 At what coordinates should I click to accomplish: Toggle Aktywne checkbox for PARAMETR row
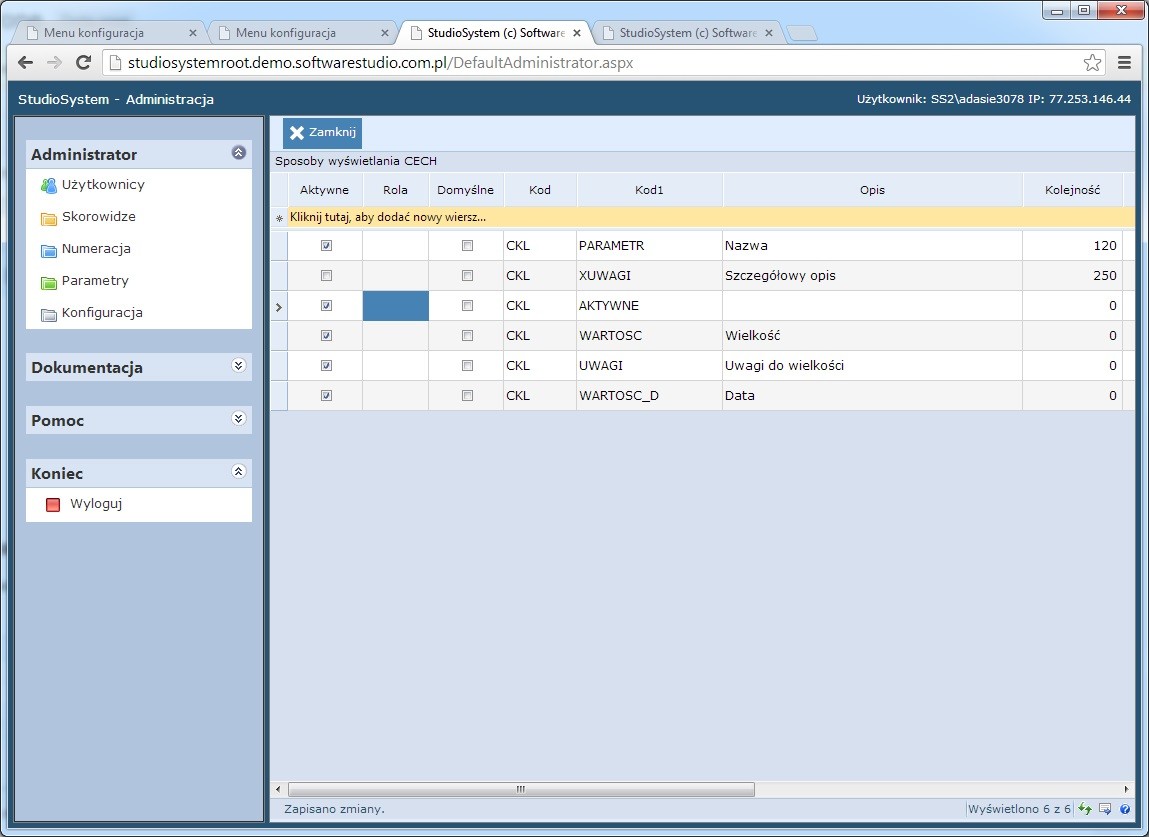point(326,246)
